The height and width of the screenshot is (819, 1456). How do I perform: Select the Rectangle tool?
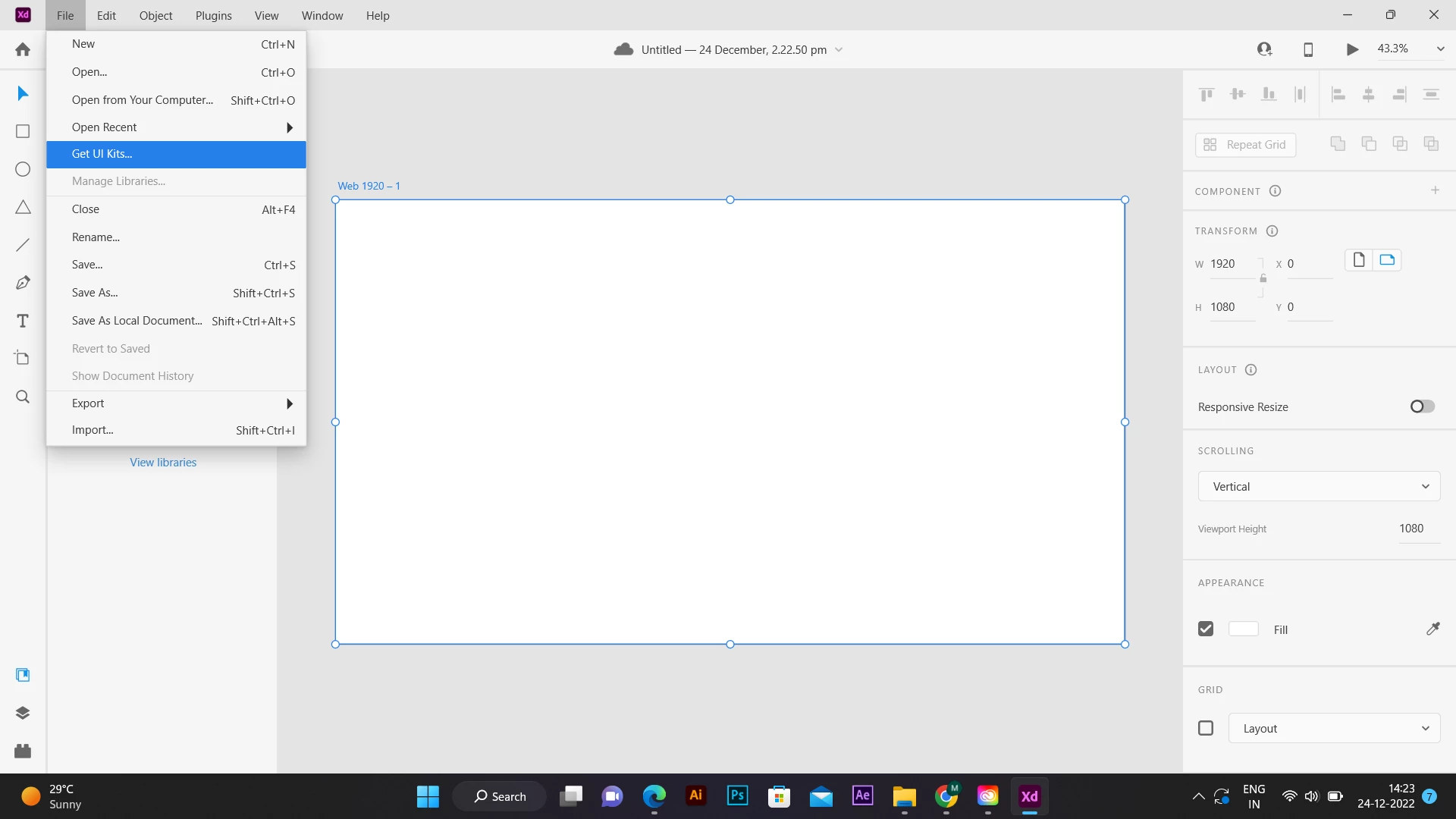(23, 131)
